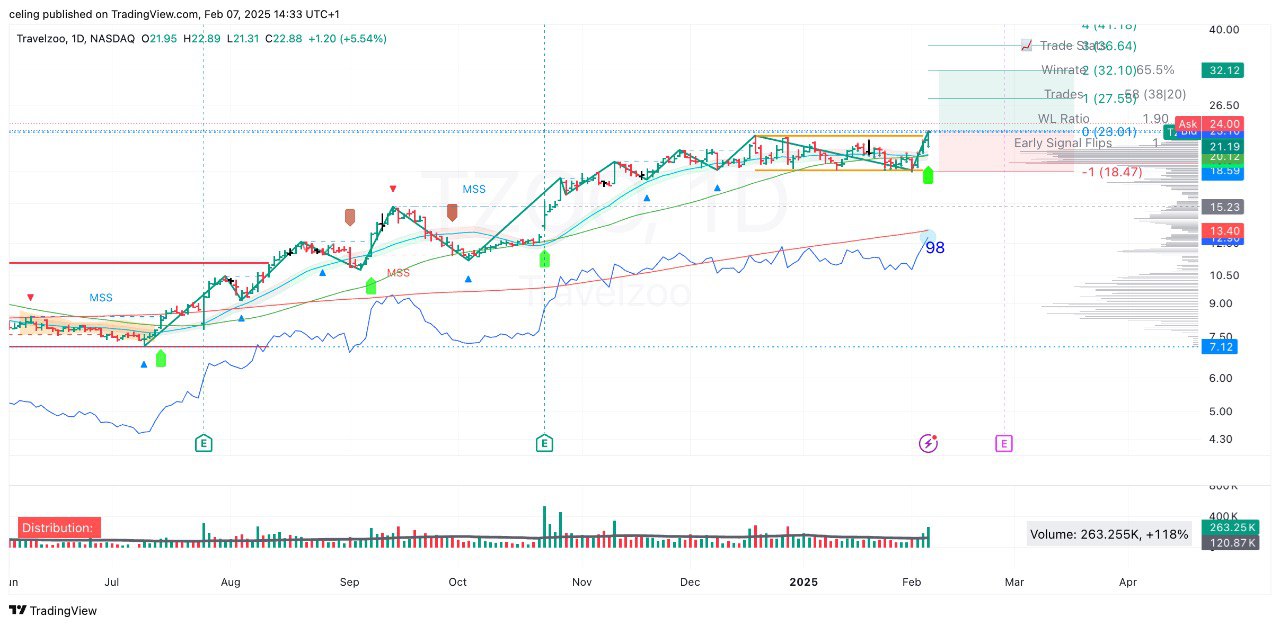Click the blue 98 rating label
Image resolution: width=1280 pixels, height=626 pixels.
point(934,248)
